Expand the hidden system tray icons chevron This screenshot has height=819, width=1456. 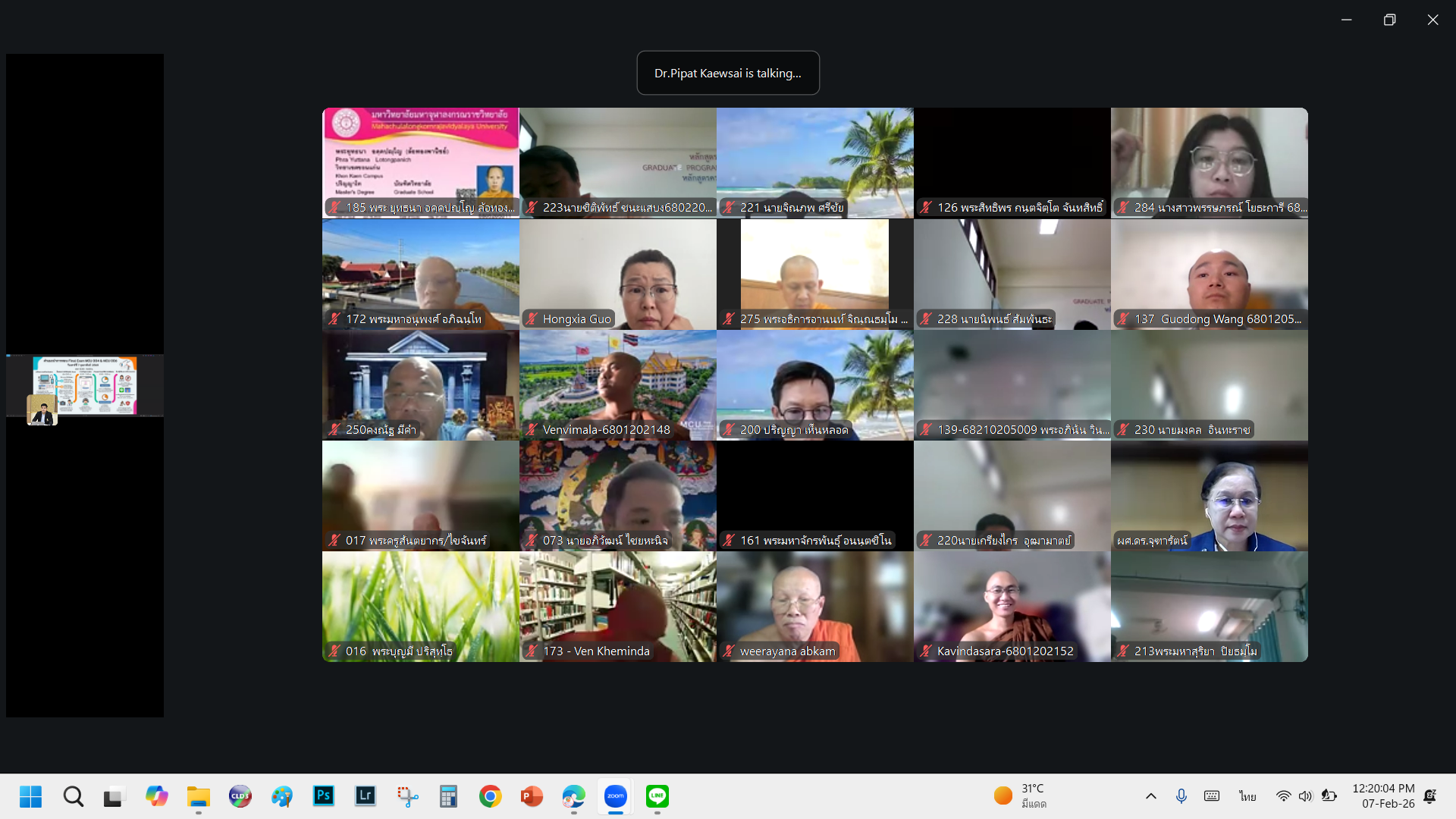(x=1150, y=795)
